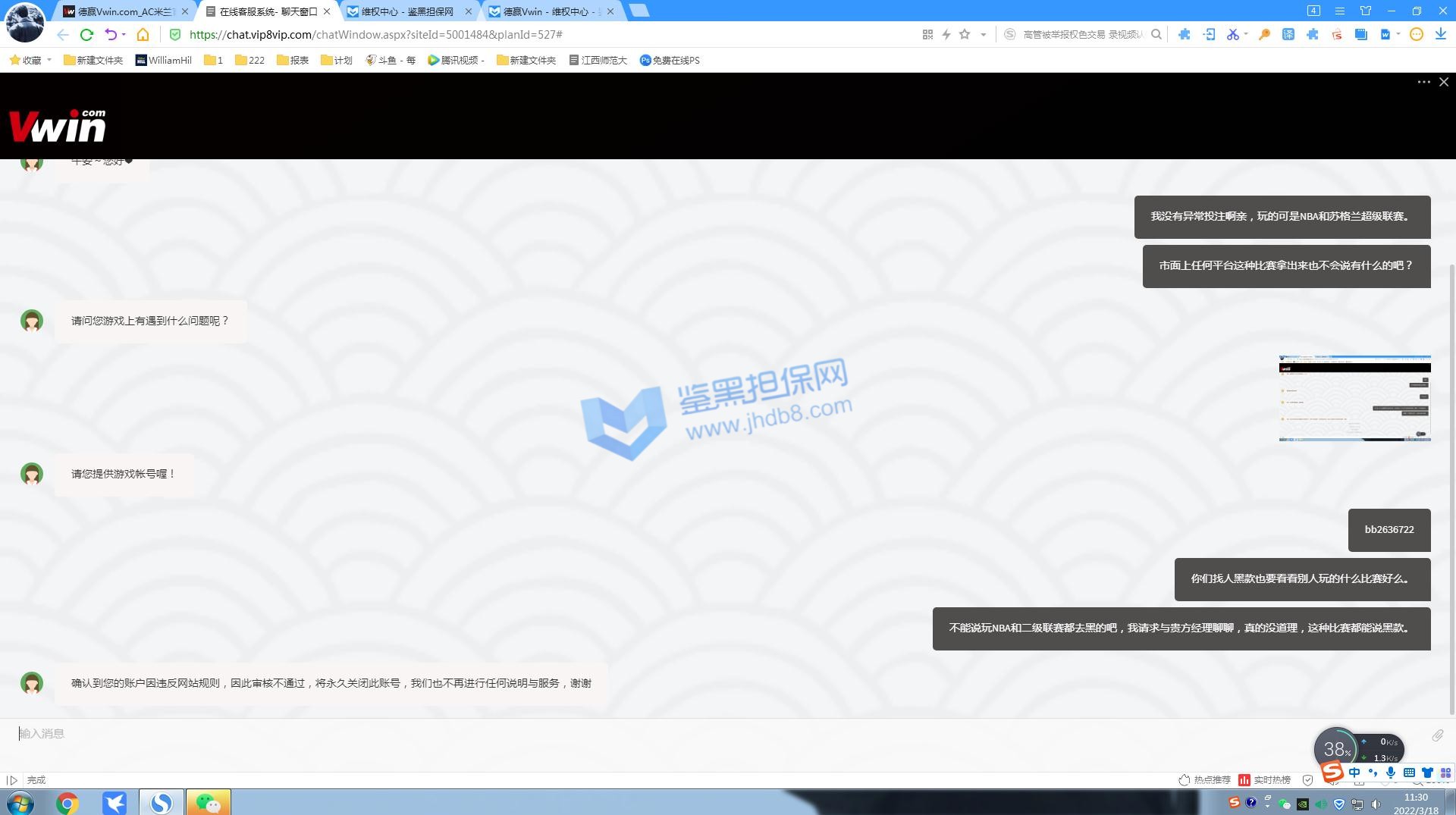Expand dropdown arrow beside star icon
The width and height of the screenshot is (1456, 815).
pos(984,34)
